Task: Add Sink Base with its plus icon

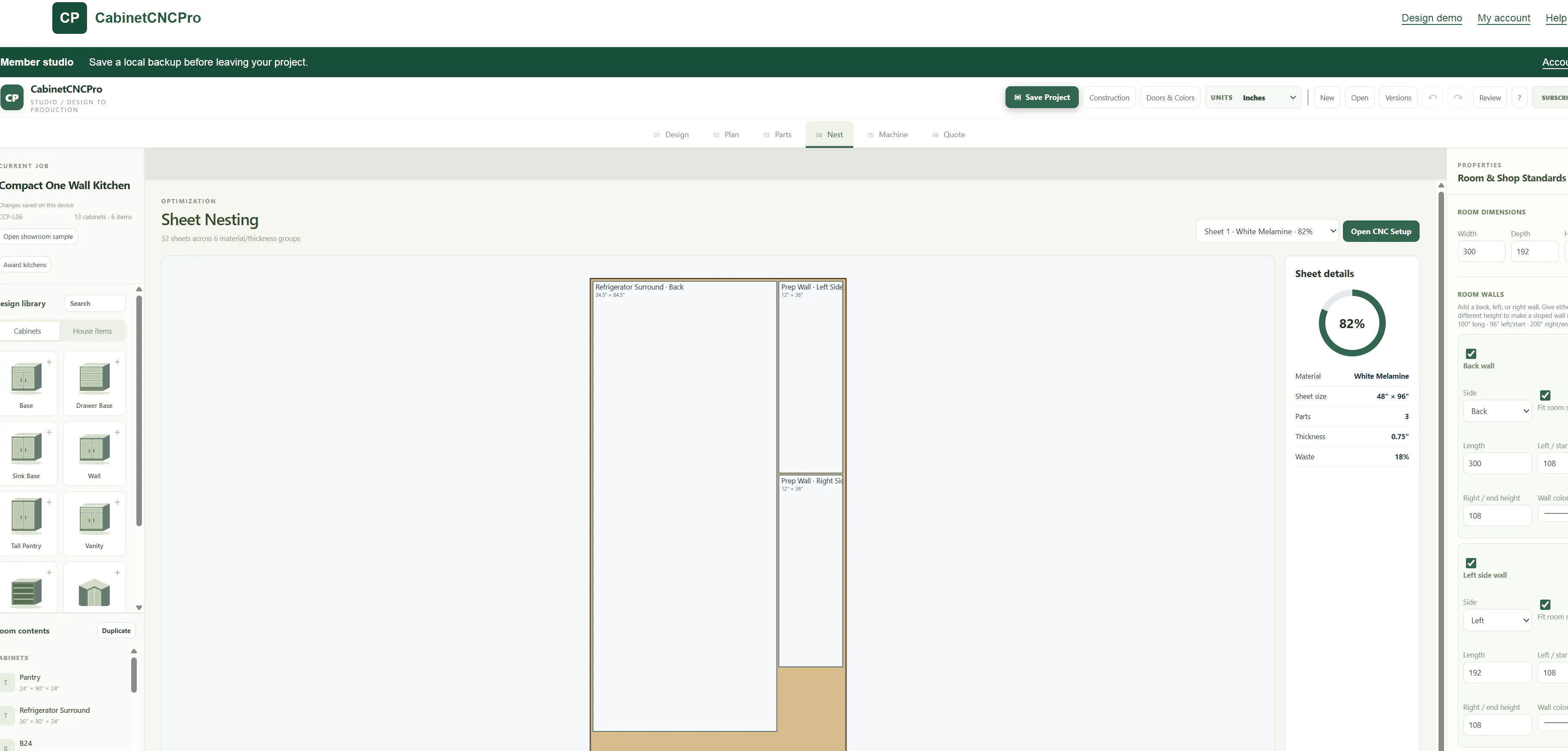Action: click(x=49, y=432)
